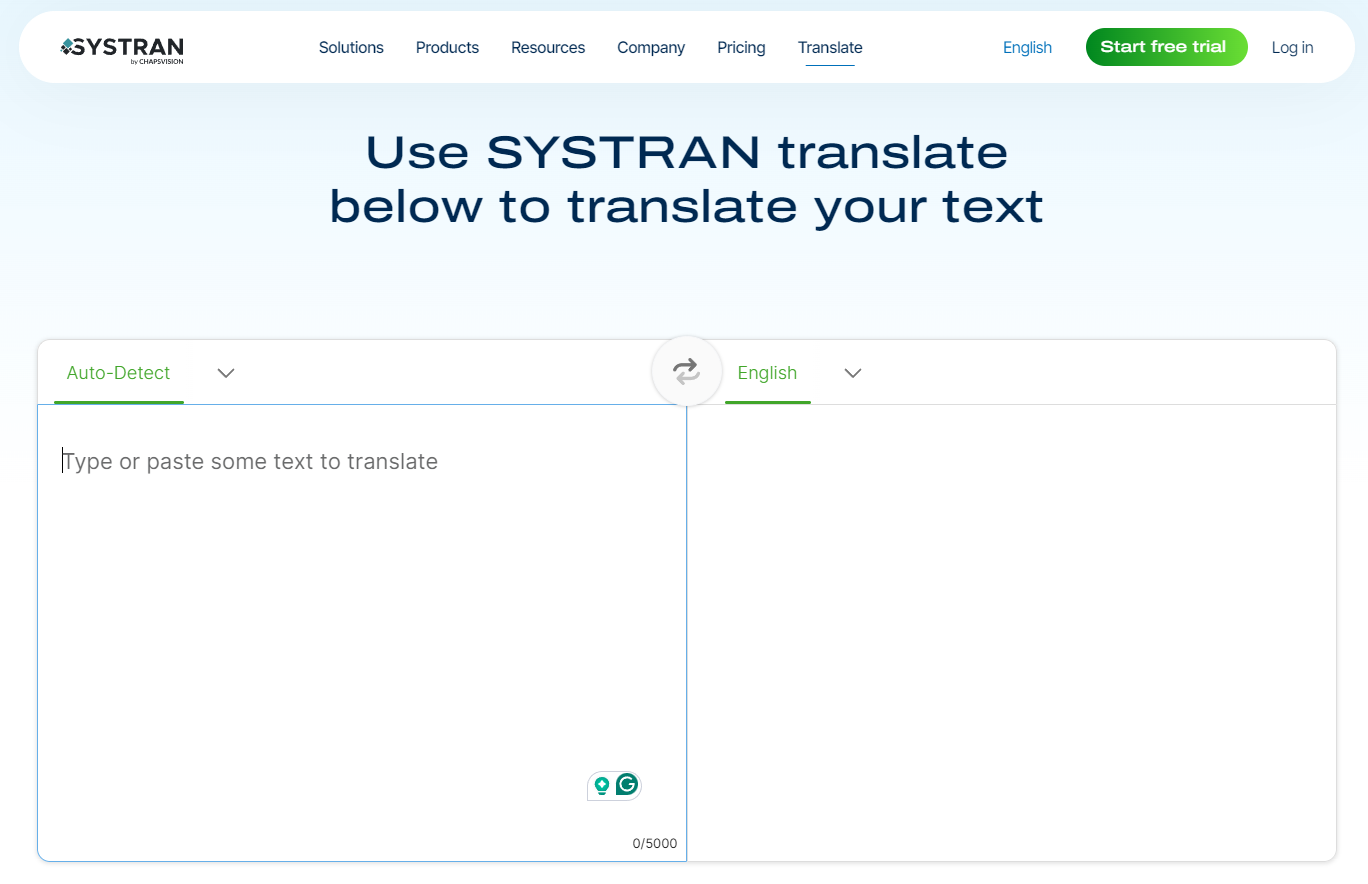Screen dimensions: 1368x884
Task: Go to the Pricing page
Action: (x=741, y=48)
